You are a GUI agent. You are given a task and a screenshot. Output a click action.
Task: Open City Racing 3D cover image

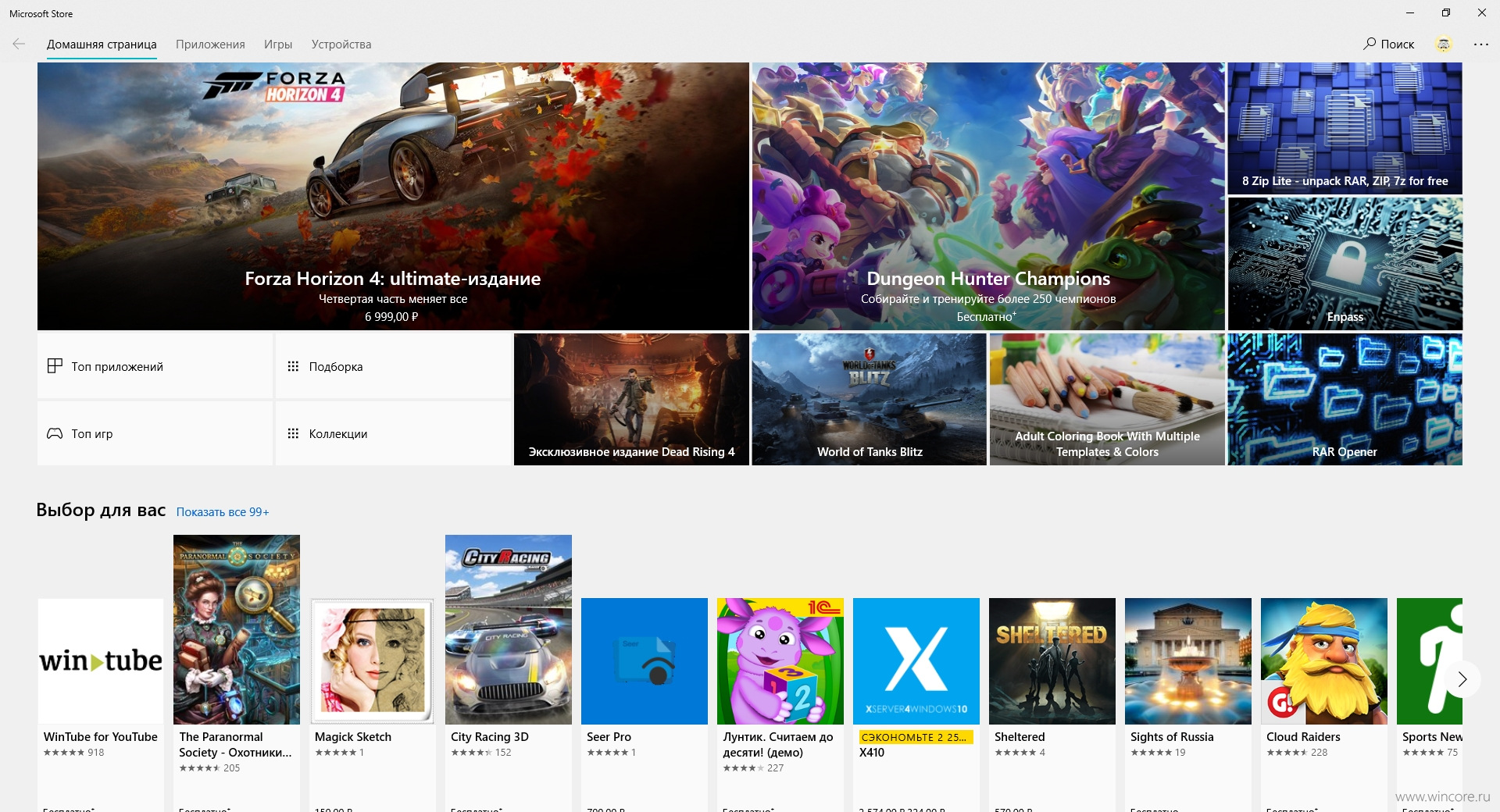(x=509, y=629)
